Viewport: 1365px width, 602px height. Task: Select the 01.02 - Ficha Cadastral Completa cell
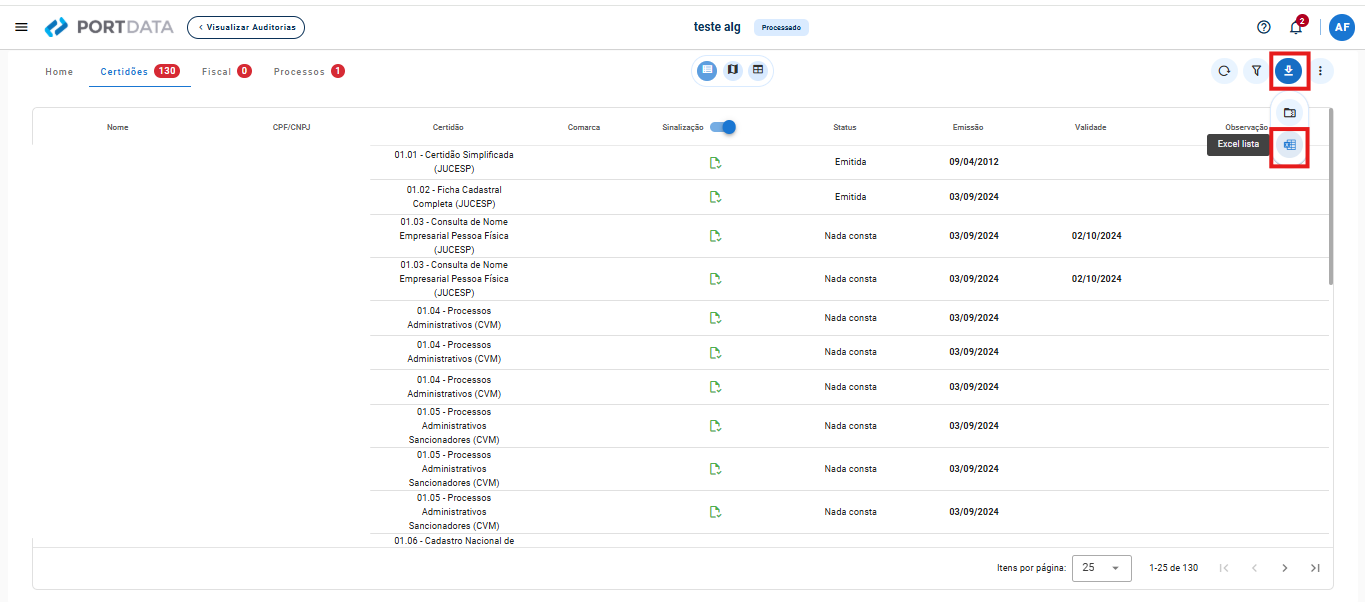pyautogui.click(x=454, y=197)
